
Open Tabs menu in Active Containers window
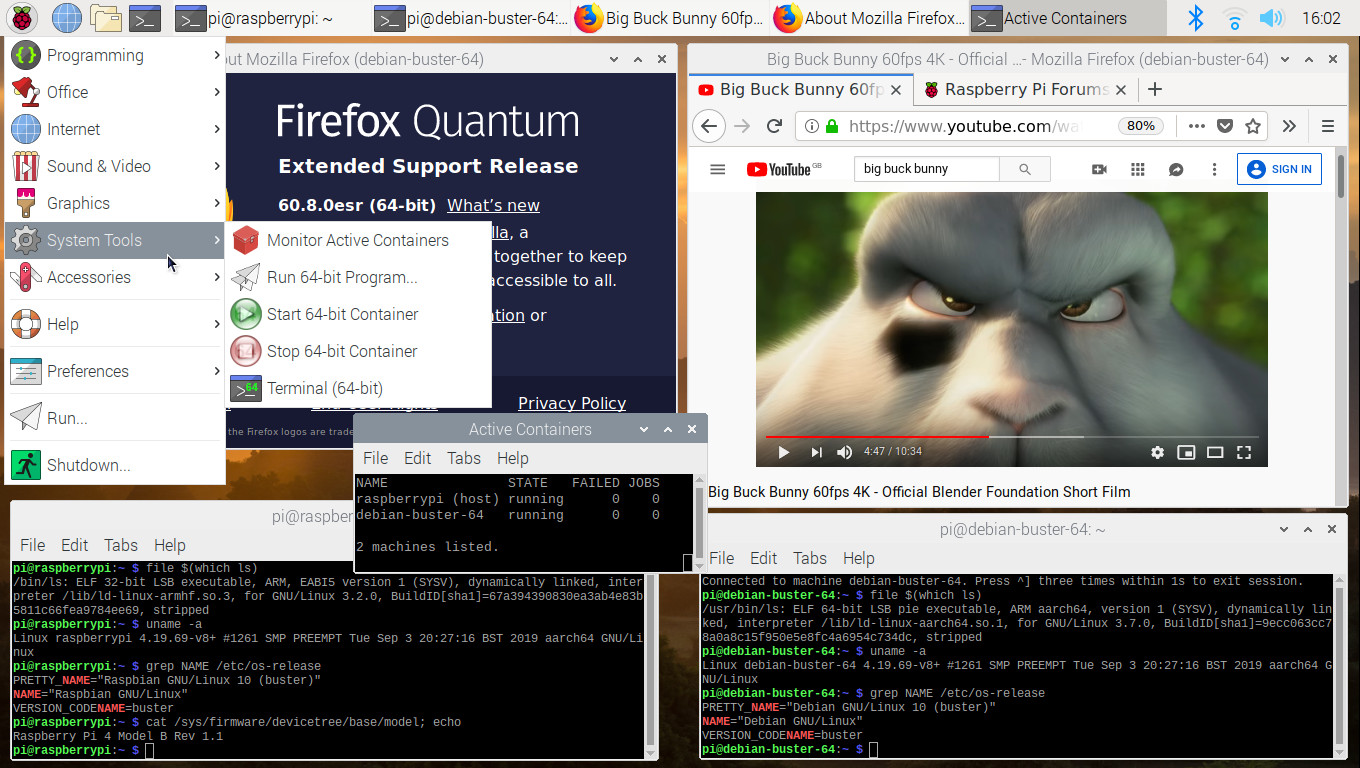pyautogui.click(x=463, y=458)
